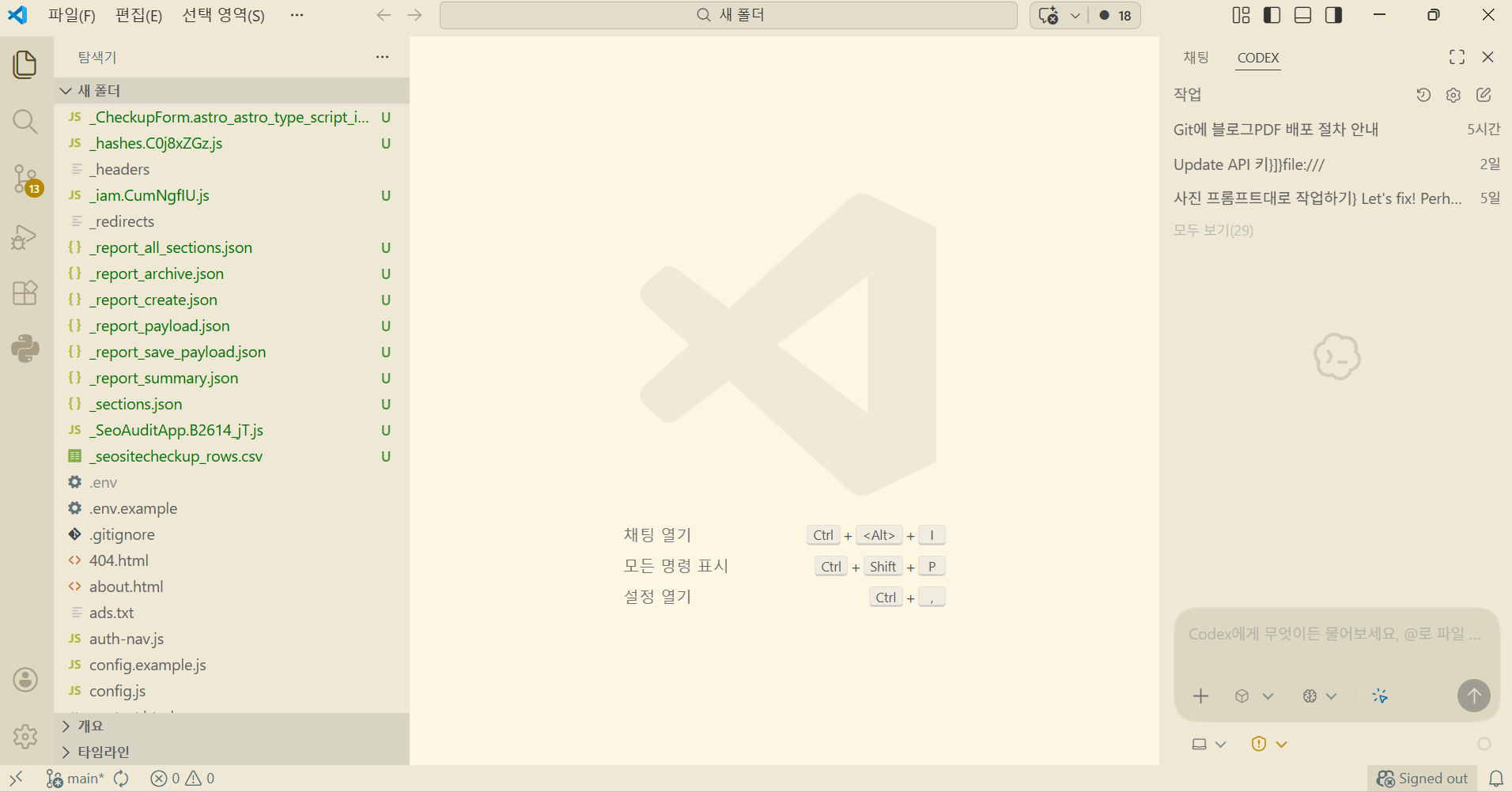Open the Codex reasoning dropdown
Image resolution: width=1512 pixels, height=792 pixels.
[x=1320, y=696]
